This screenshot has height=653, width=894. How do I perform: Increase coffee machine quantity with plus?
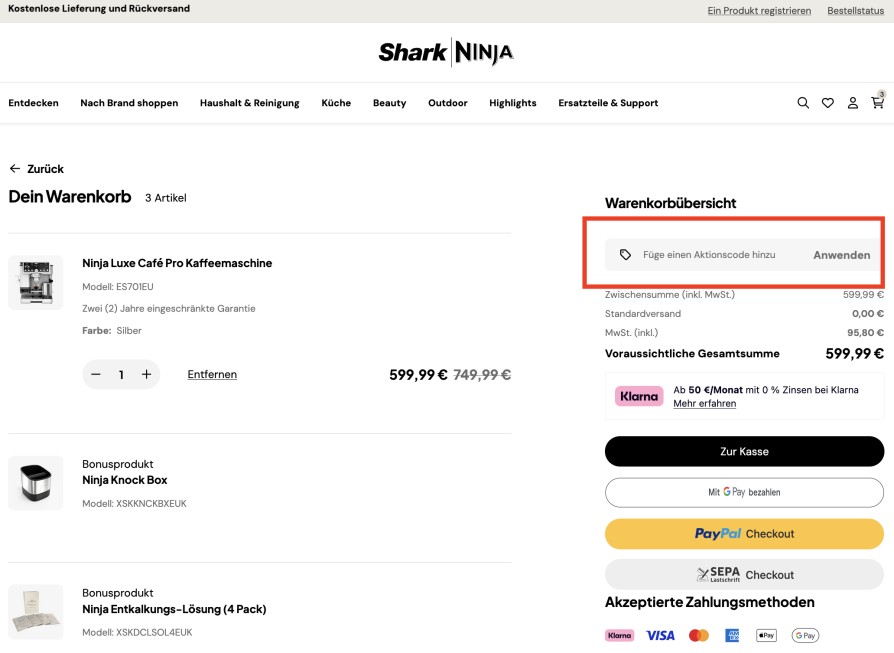pos(147,374)
